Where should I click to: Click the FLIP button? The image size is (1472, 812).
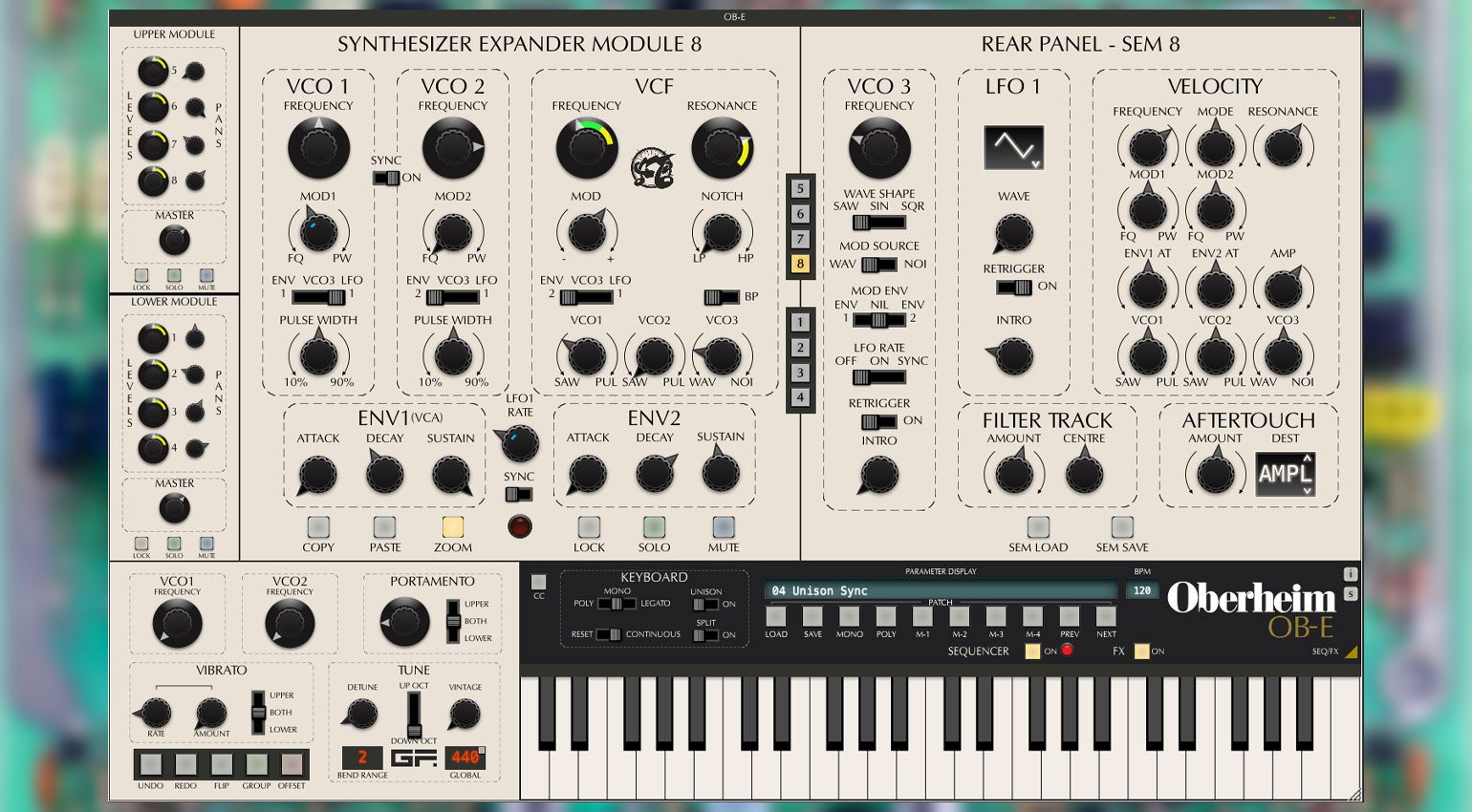coord(221,764)
